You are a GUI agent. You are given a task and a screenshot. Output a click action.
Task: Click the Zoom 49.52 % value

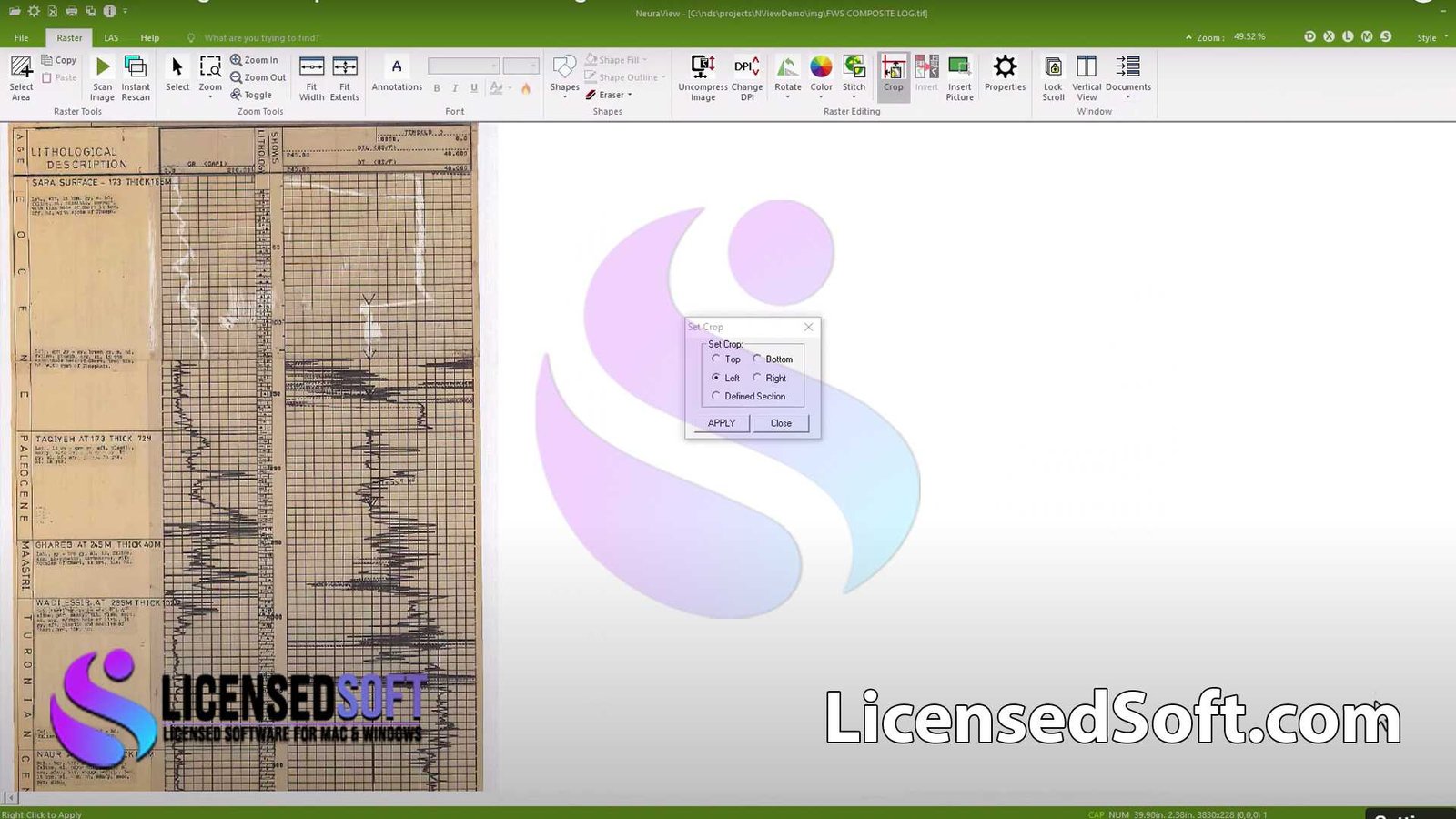(x=1249, y=37)
